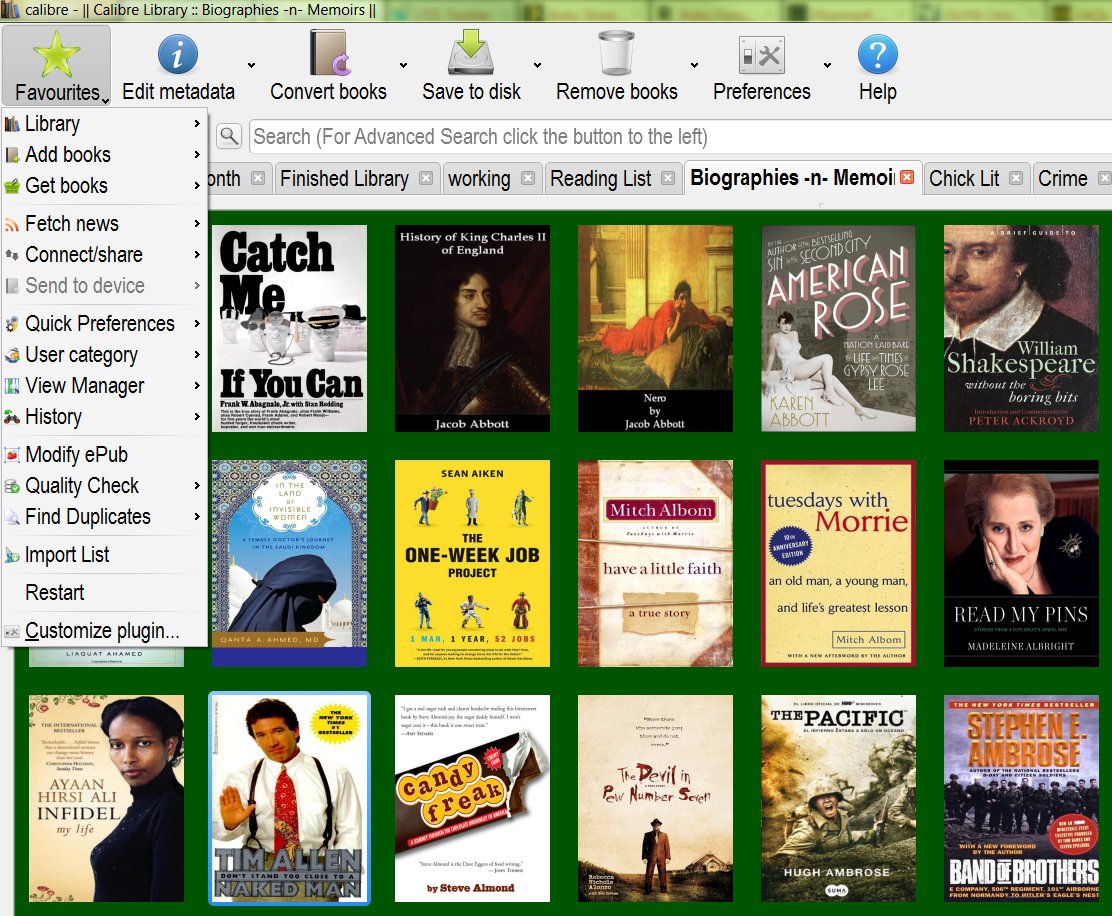Click the Help question mark icon
Image resolution: width=1112 pixels, height=916 pixels.
pyautogui.click(x=877, y=53)
